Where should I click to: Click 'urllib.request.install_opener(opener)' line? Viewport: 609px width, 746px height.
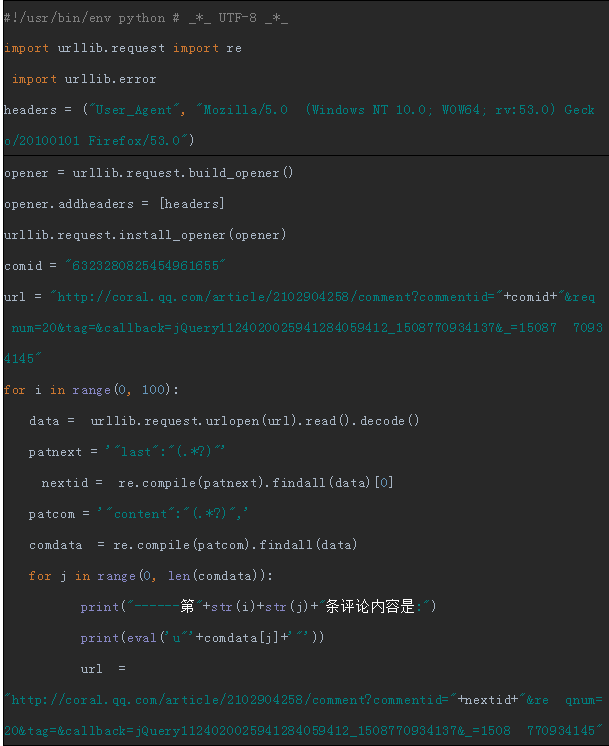coord(145,235)
